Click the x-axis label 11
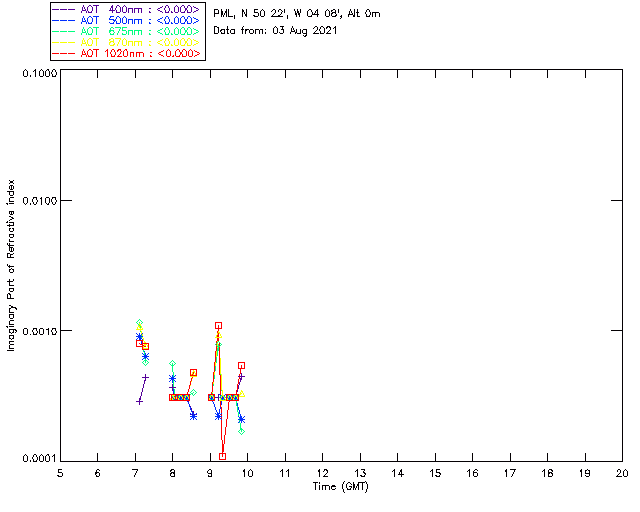Viewport: 640px width, 512px height. point(285,473)
